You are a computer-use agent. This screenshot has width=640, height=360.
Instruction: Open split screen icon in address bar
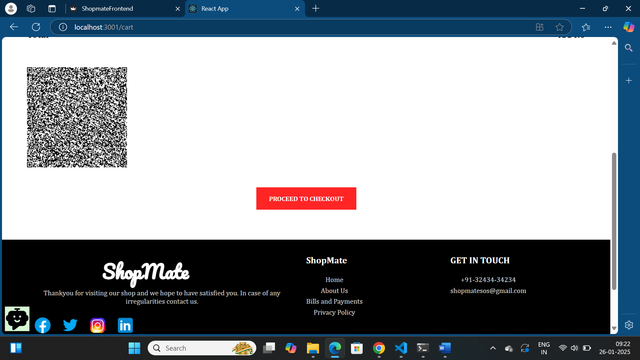pyautogui.click(x=540, y=27)
